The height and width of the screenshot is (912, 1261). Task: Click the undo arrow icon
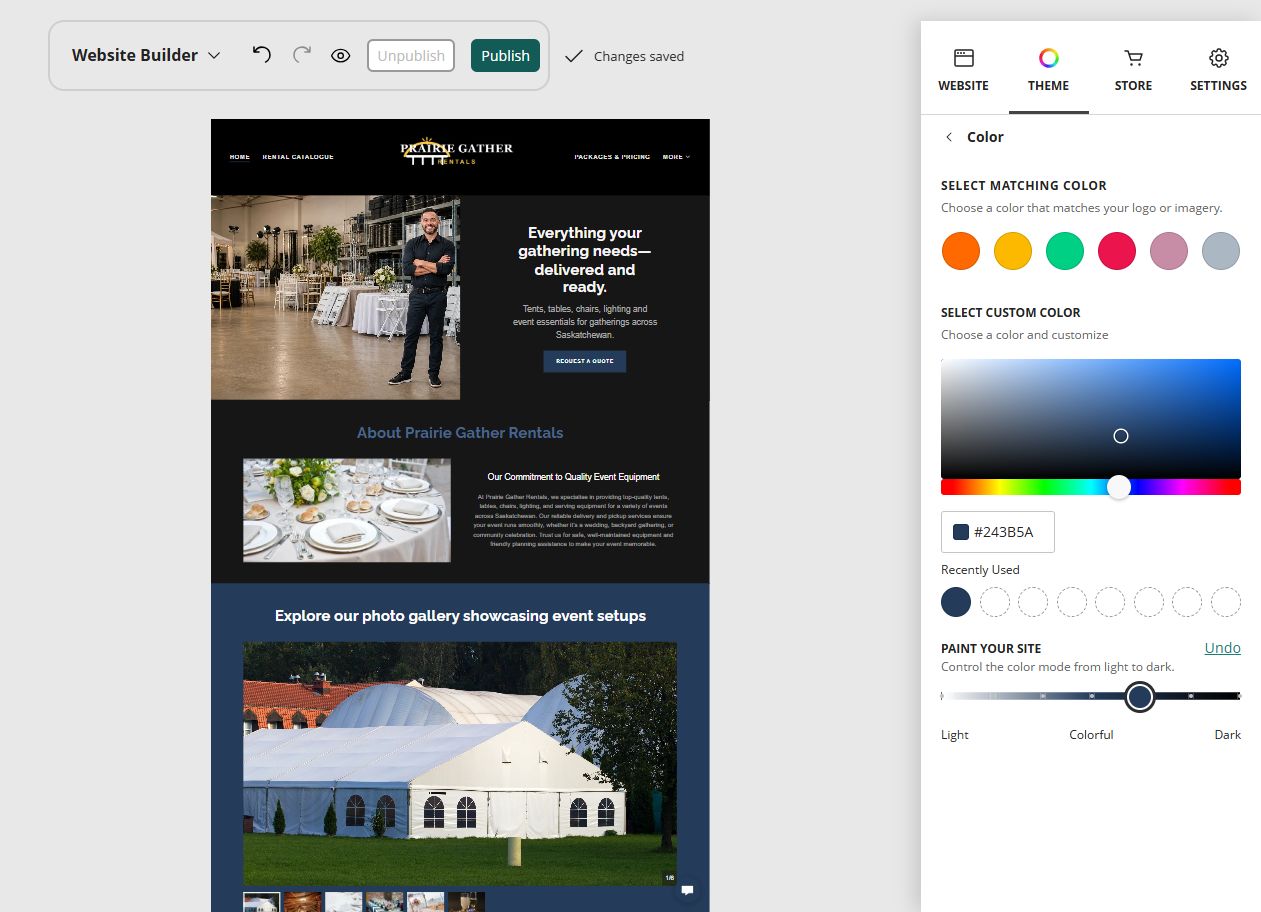[x=261, y=55]
